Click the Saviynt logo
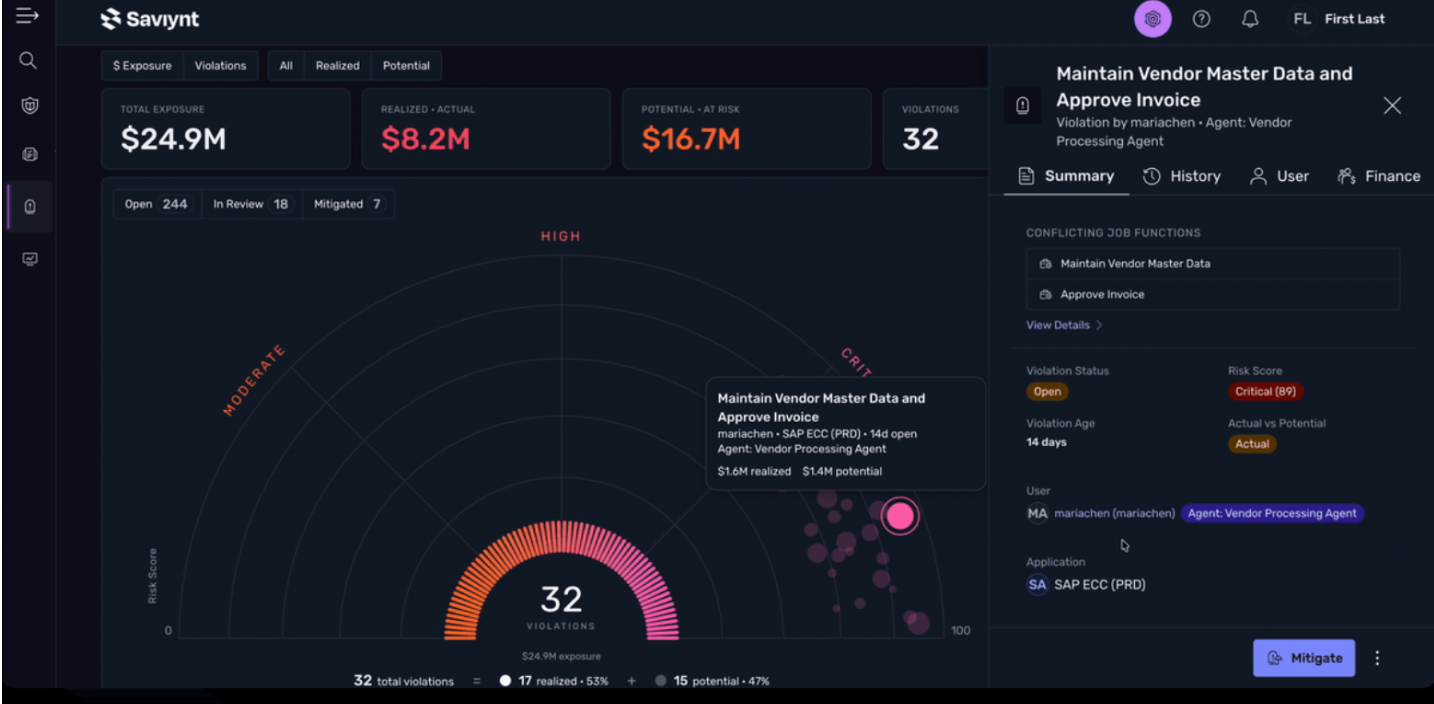 click(x=149, y=19)
